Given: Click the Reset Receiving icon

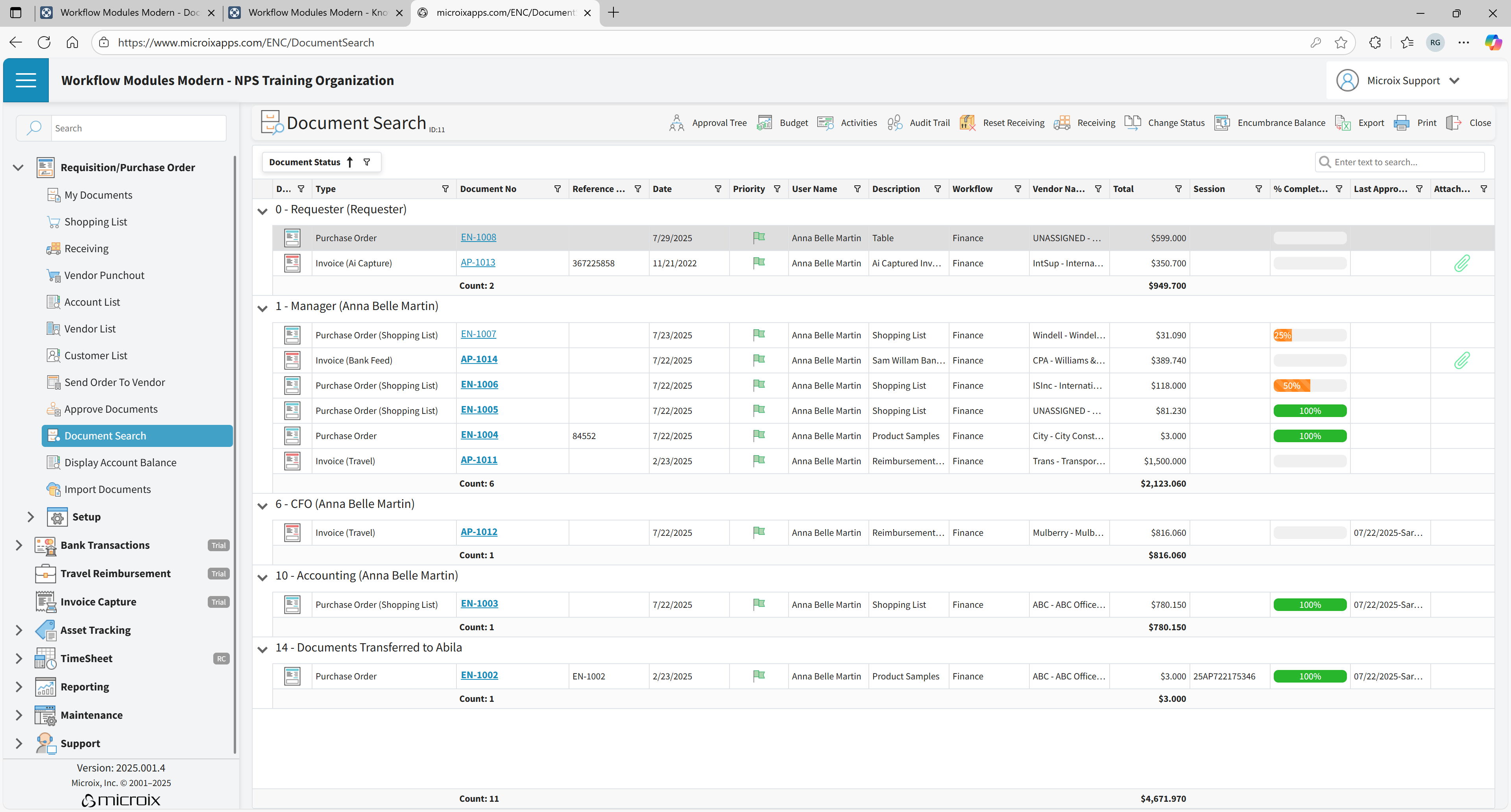Looking at the screenshot, I should [967, 122].
